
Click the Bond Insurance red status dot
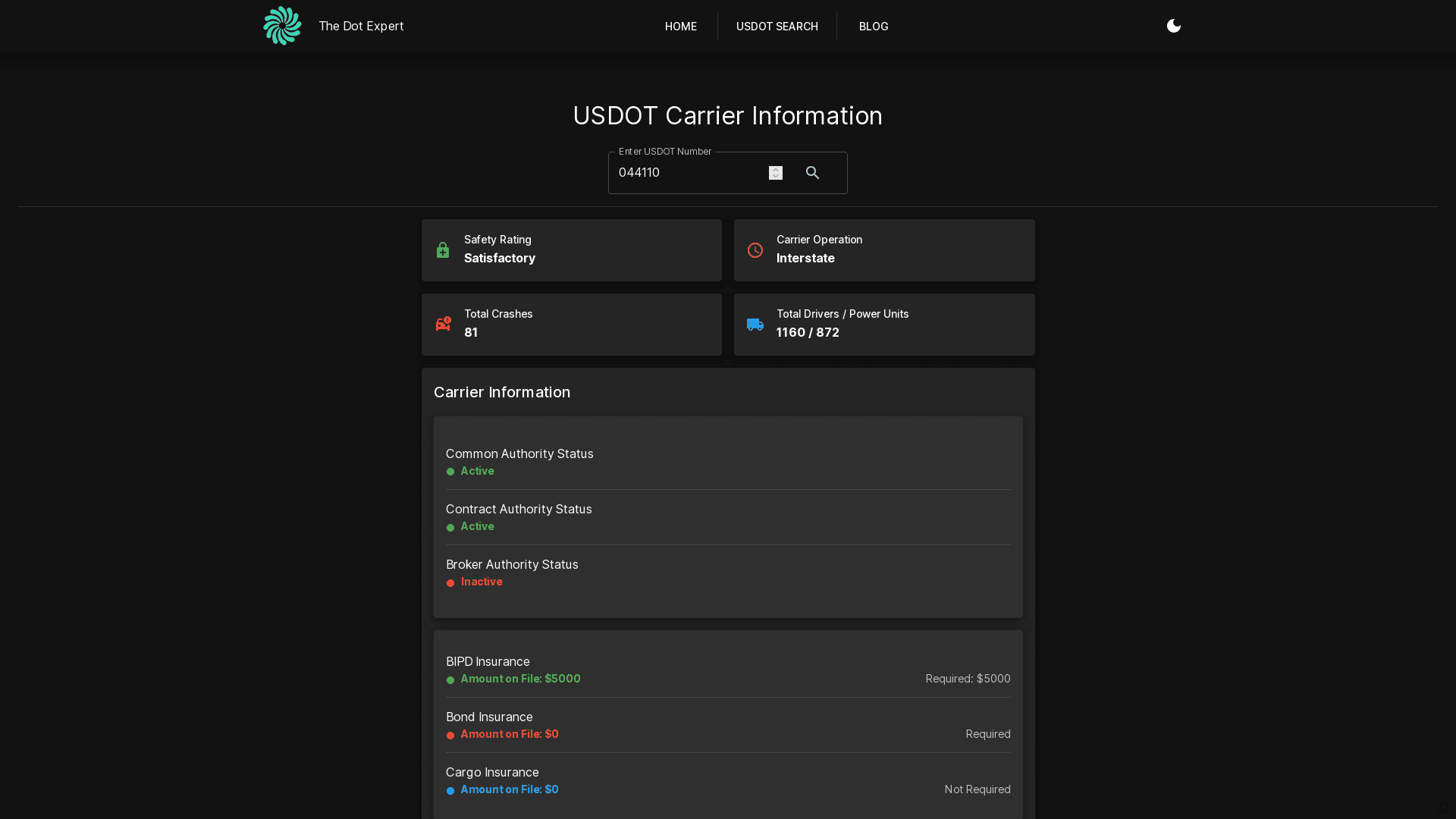pyautogui.click(x=450, y=736)
